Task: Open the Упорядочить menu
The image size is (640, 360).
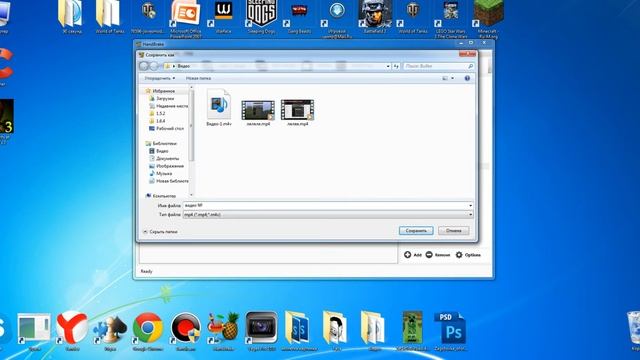Action: click(x=160, y=78)
